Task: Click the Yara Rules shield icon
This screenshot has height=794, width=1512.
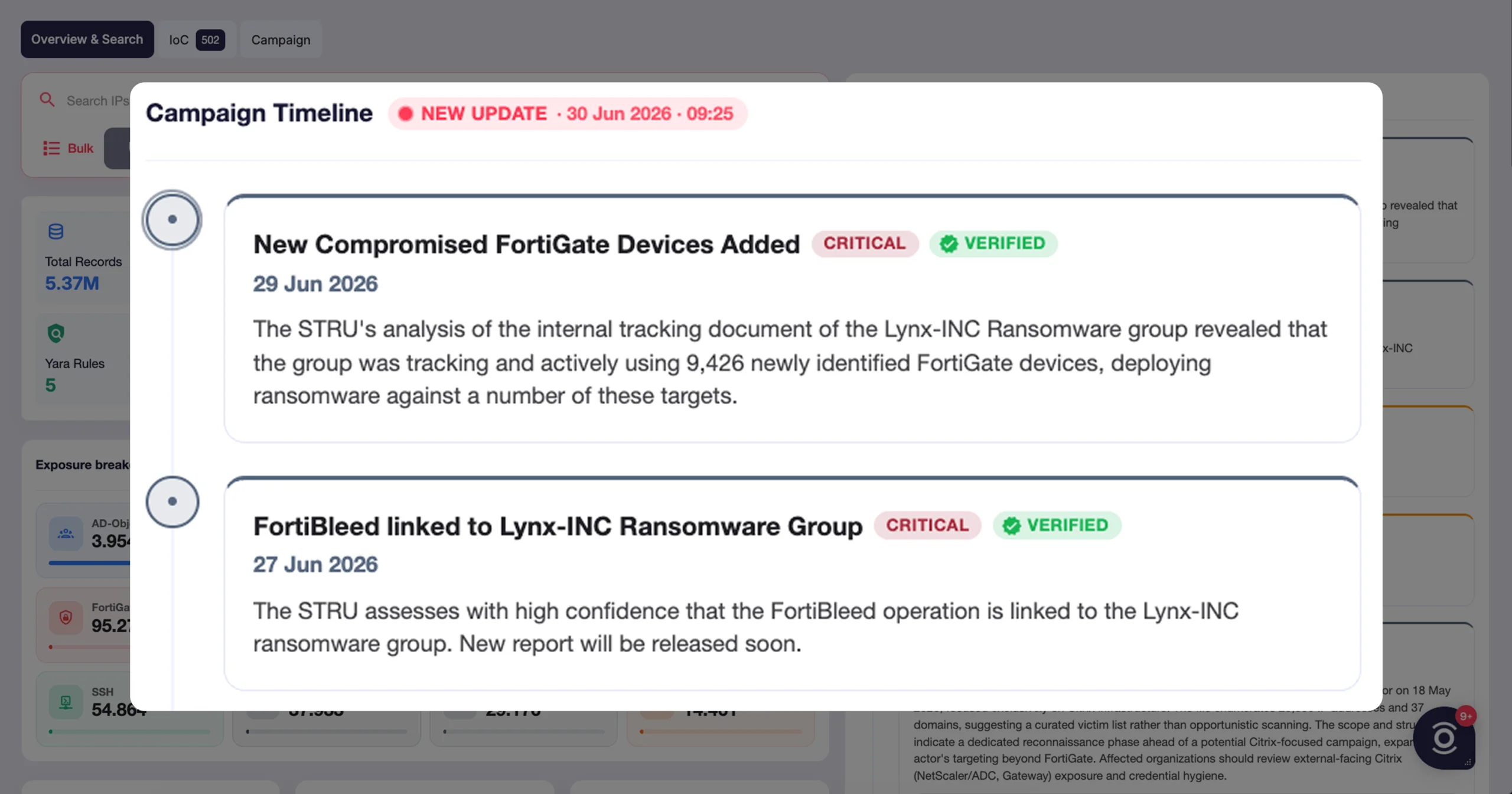Action: 56,334
